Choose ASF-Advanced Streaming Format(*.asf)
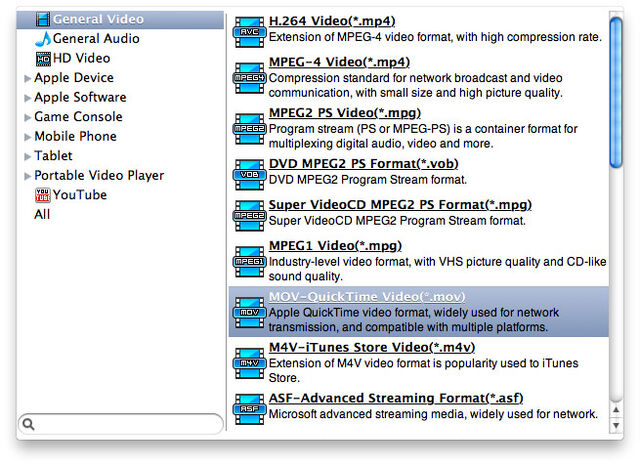Screen dimensions: 640x466 (x=396, y=398)
